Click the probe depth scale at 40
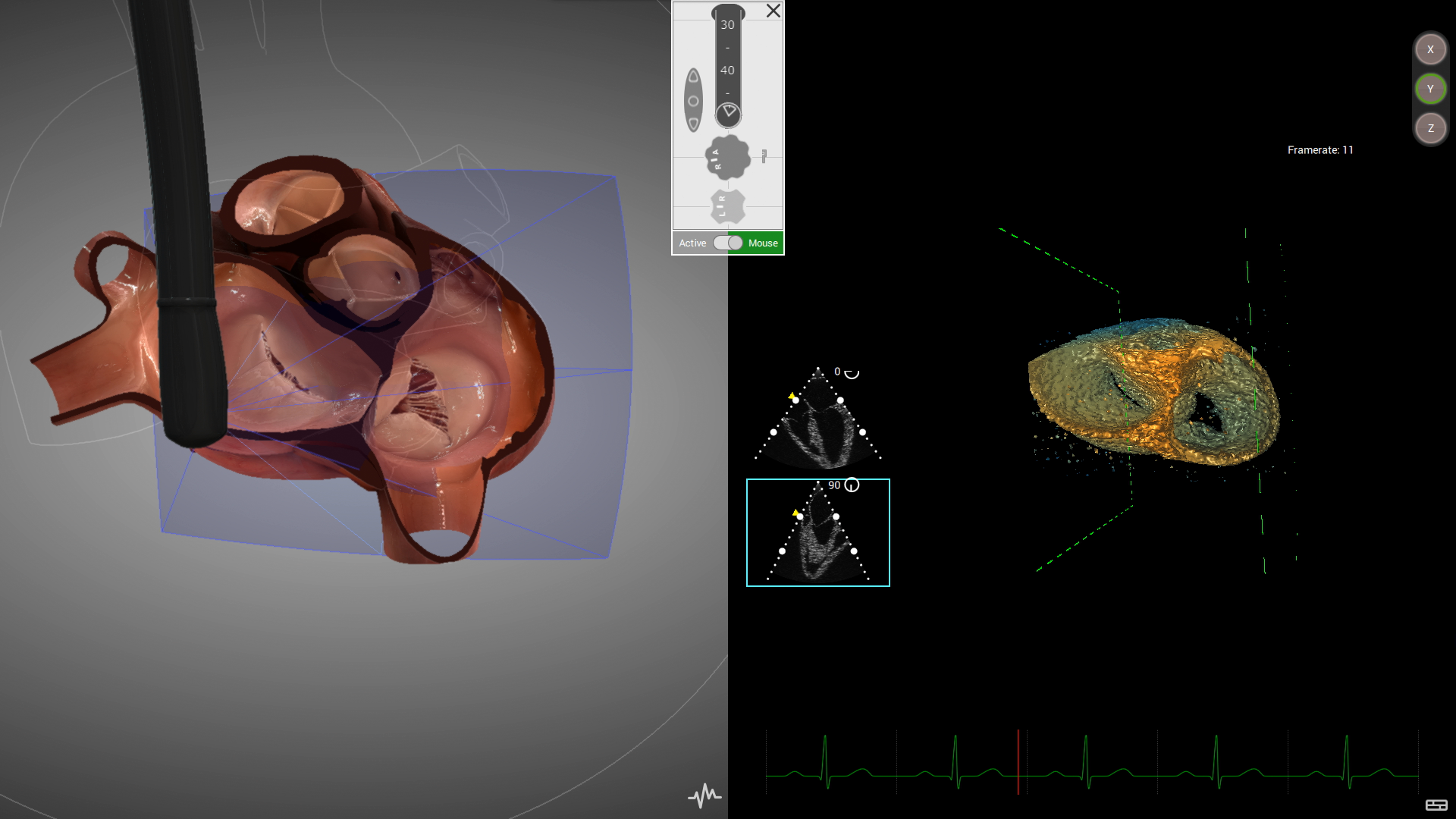Screen dimensions: 1456x819 pyautogui.click(x=727, y=70)
